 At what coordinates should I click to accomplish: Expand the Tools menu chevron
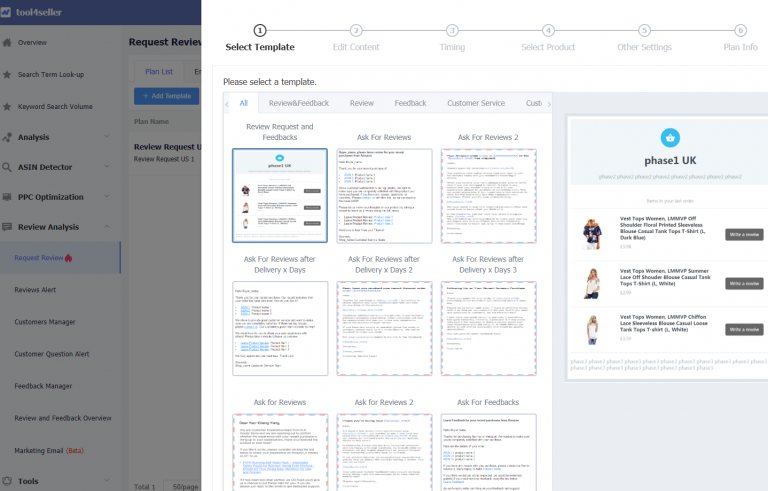coord(107,480)
